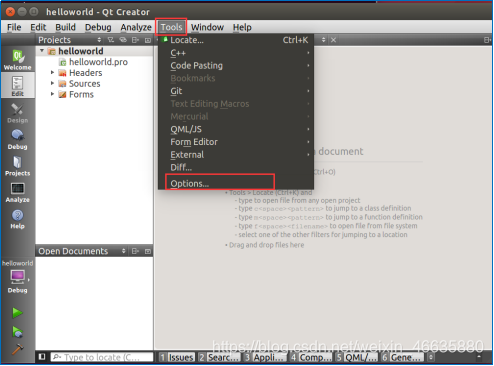This screenshot has height=366, width=494.
Task: Collapse the helloworld project tree
Action: coord(42,51)
